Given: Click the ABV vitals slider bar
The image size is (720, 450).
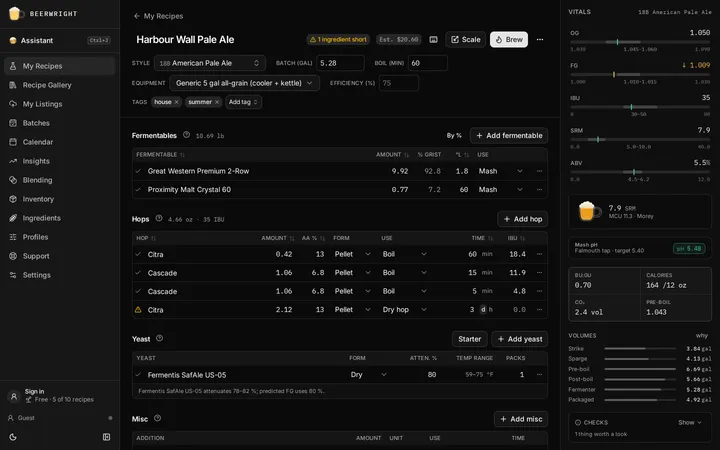Looking at the screenshot, I should (640, 172).
